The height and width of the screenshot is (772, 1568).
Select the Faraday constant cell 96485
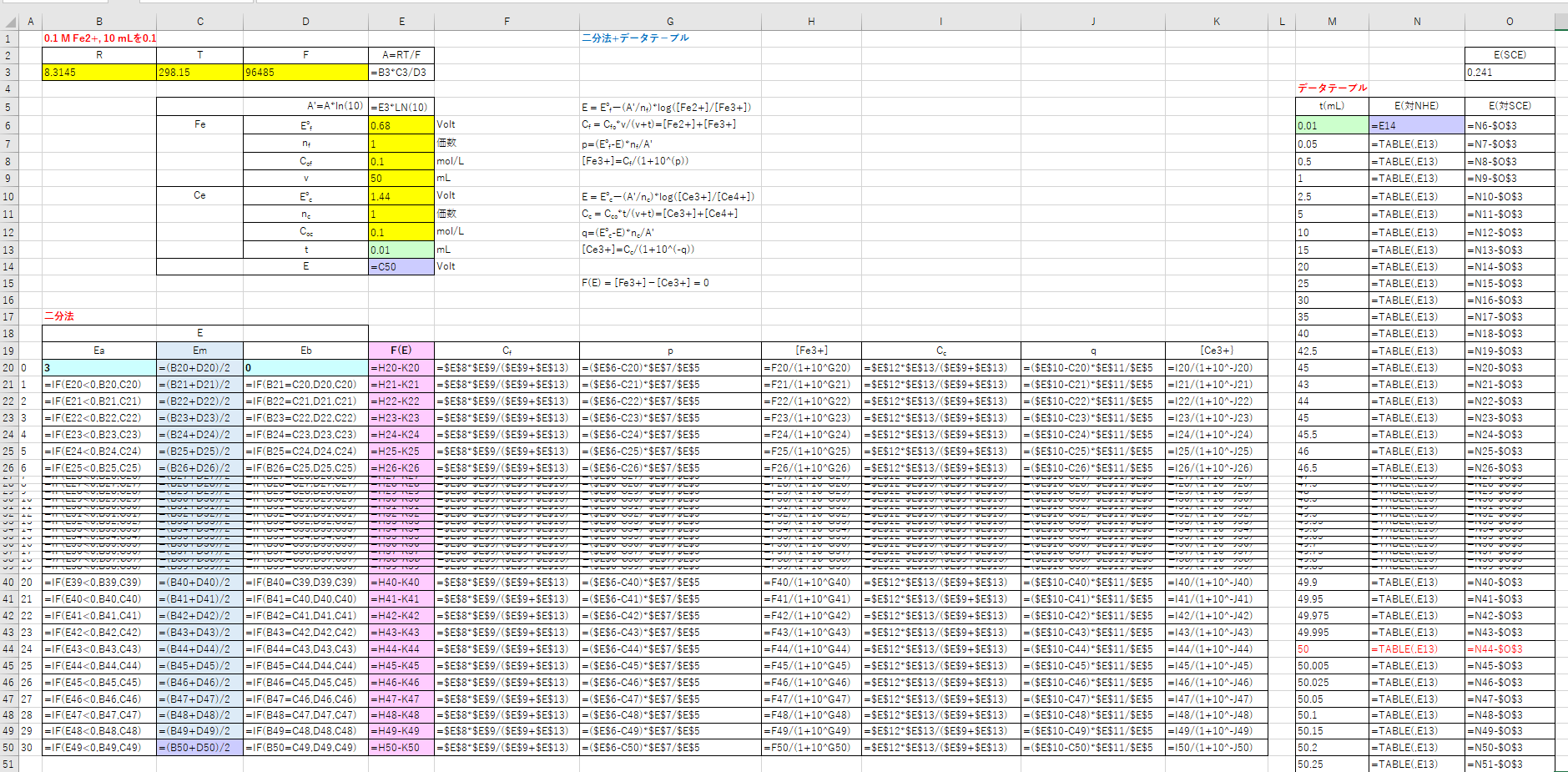305,73
